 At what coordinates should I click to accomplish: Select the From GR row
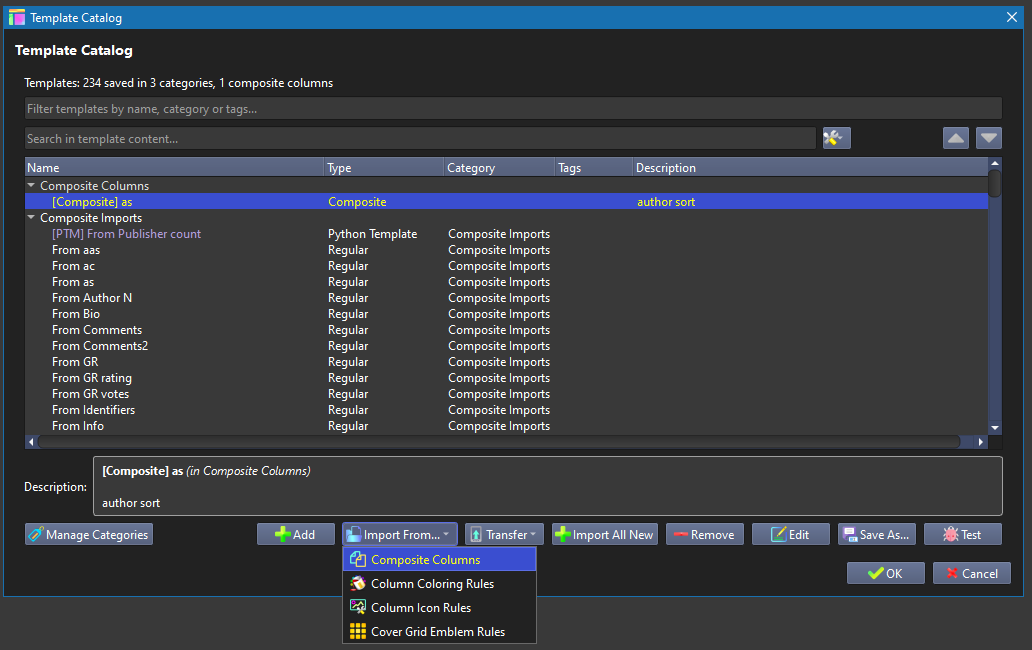(506, 362)
